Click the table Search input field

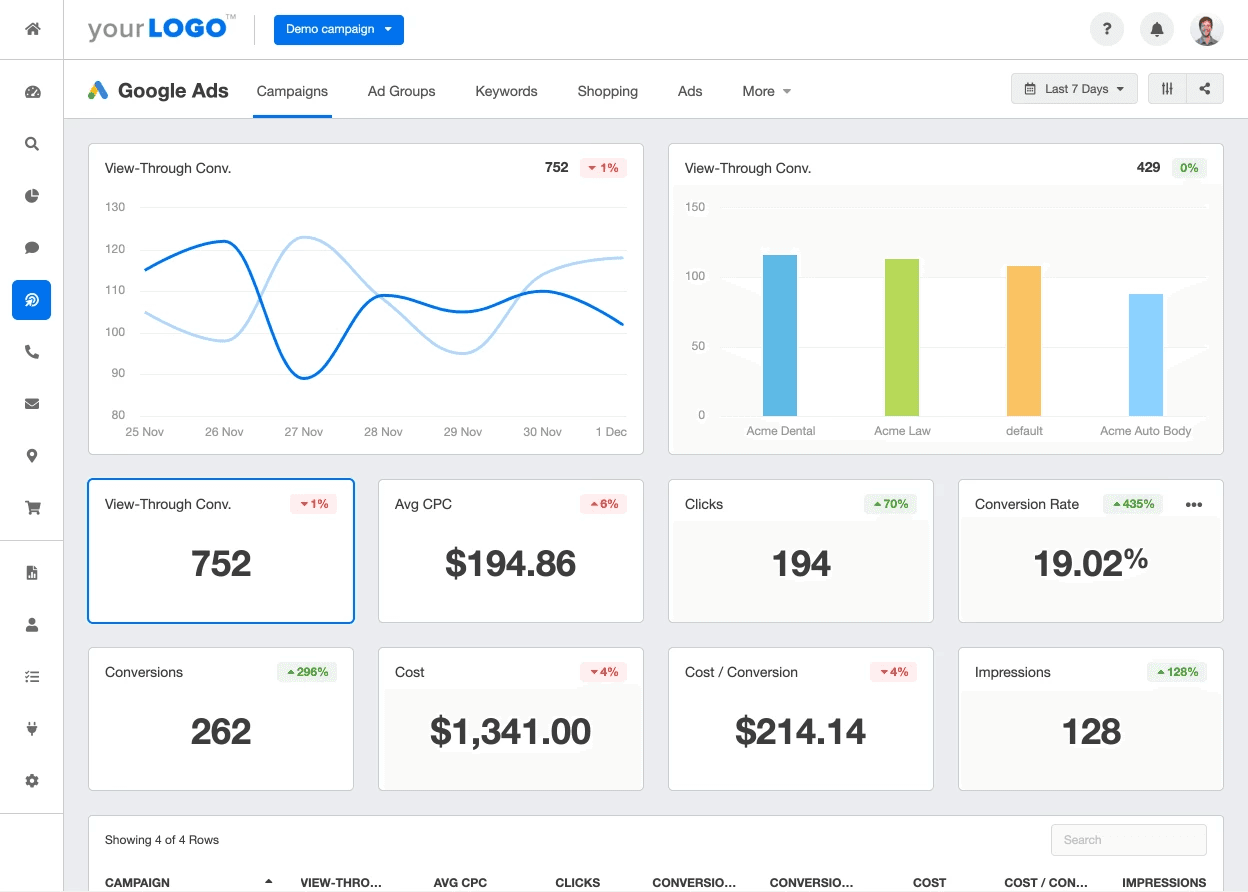pos(1128,840)
